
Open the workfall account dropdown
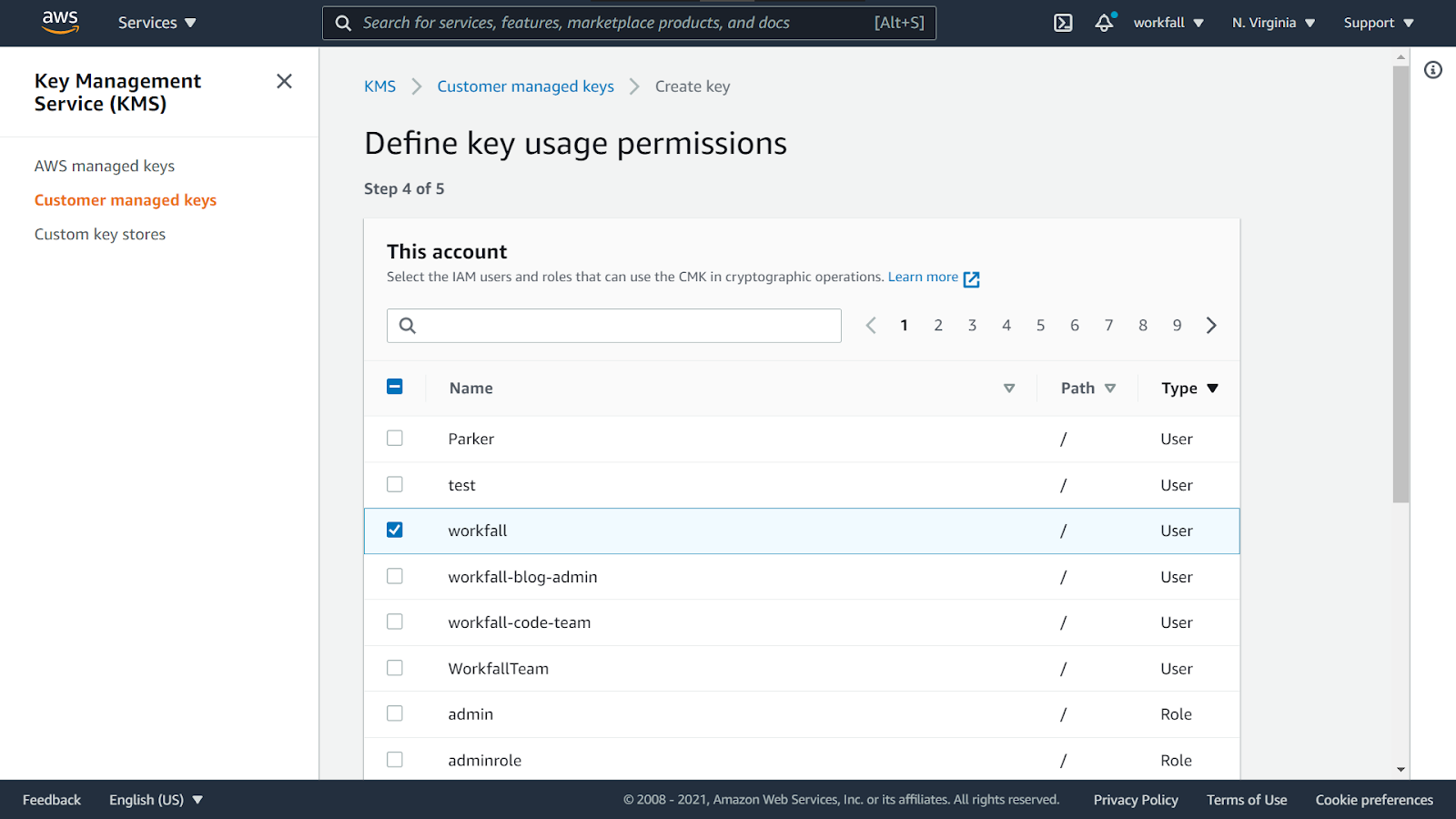1168,23
